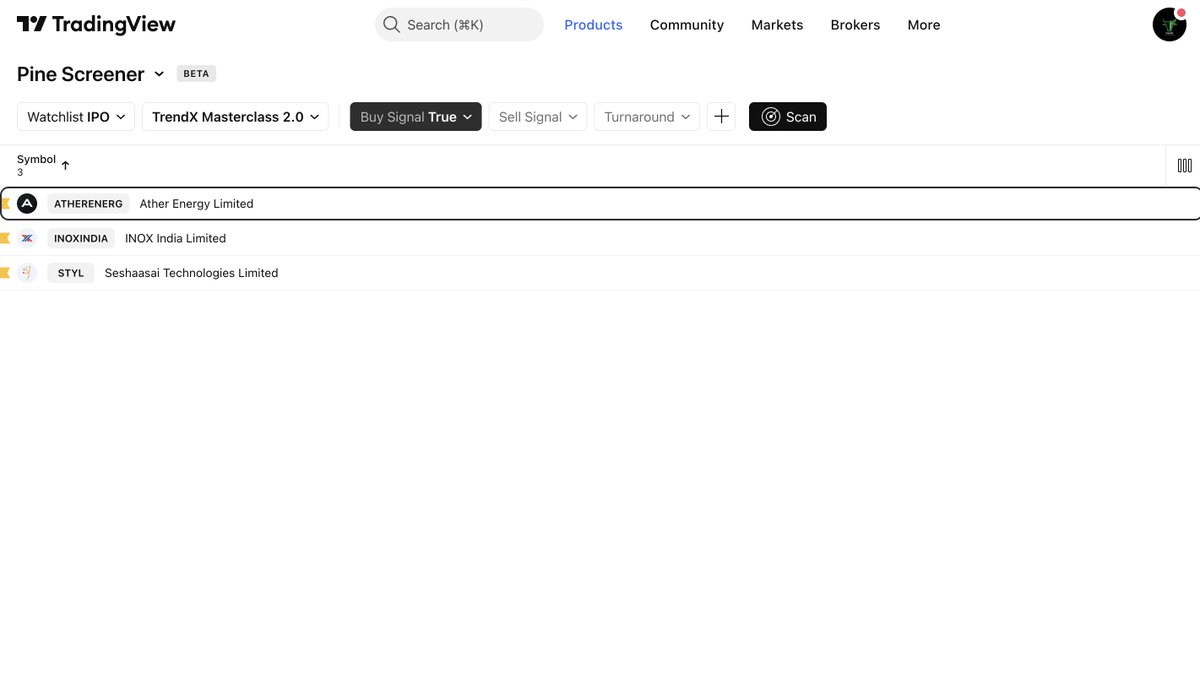The image size is (1200, 674).
Task: Toggle Symbol column sort arrow
Action: pyautogui.click(x=65, y=165)
